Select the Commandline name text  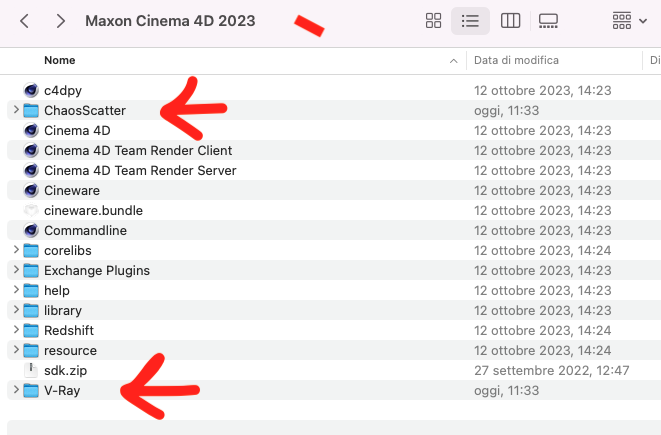(x=85, y=231)
